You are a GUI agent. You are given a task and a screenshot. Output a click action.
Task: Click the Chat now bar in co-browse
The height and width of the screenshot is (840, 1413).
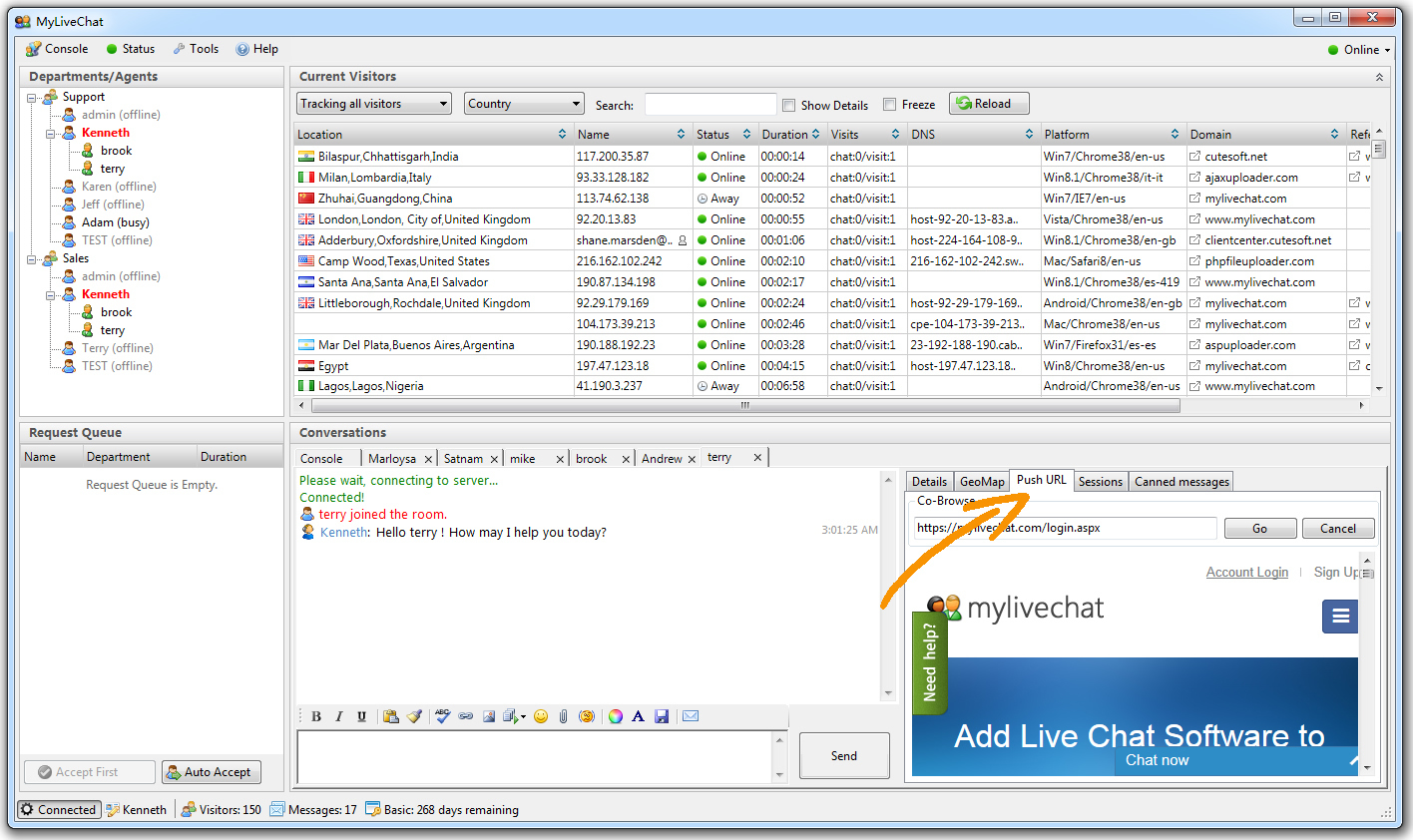(1235, 761)
